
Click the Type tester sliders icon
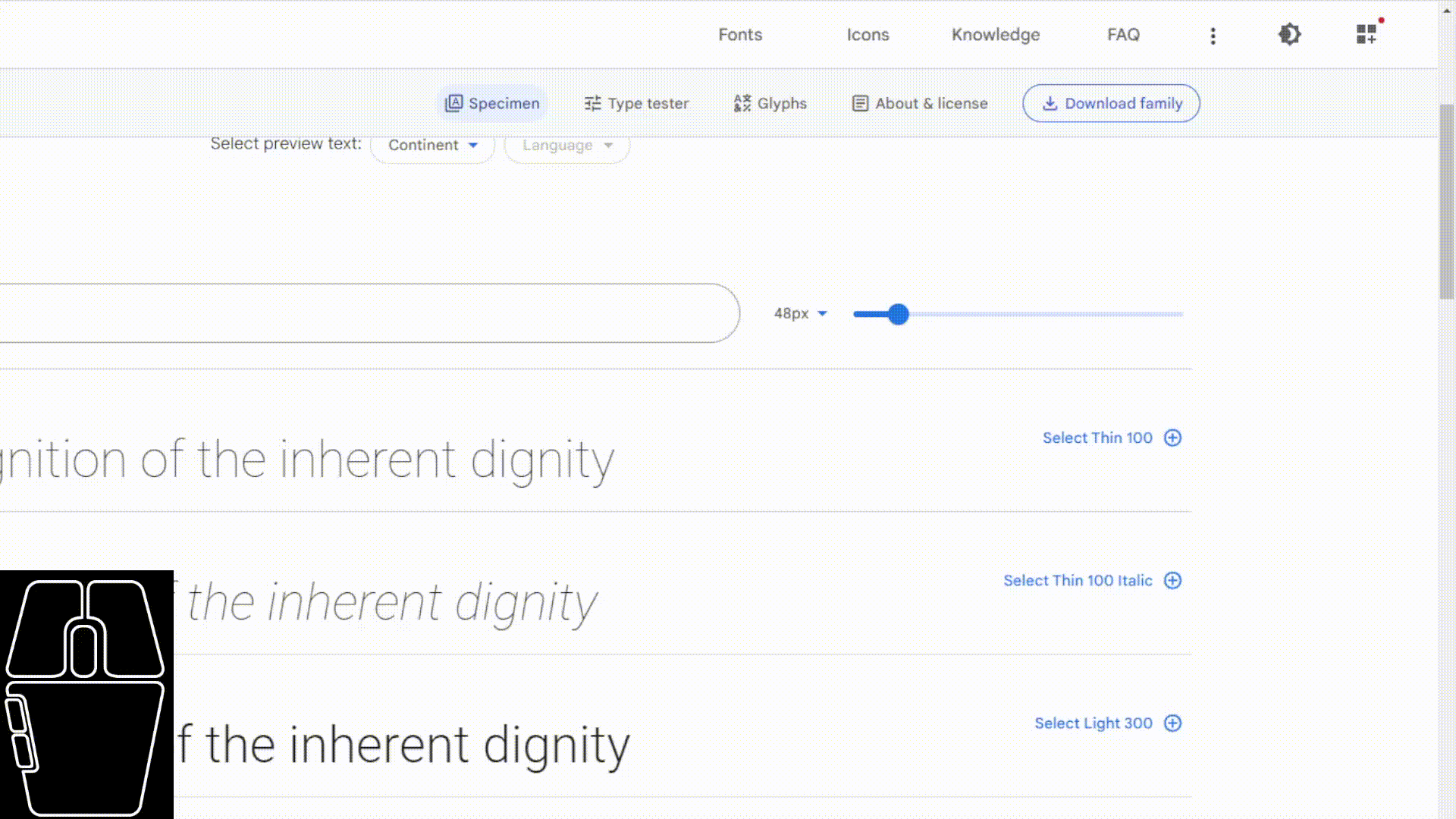(592, 103)
